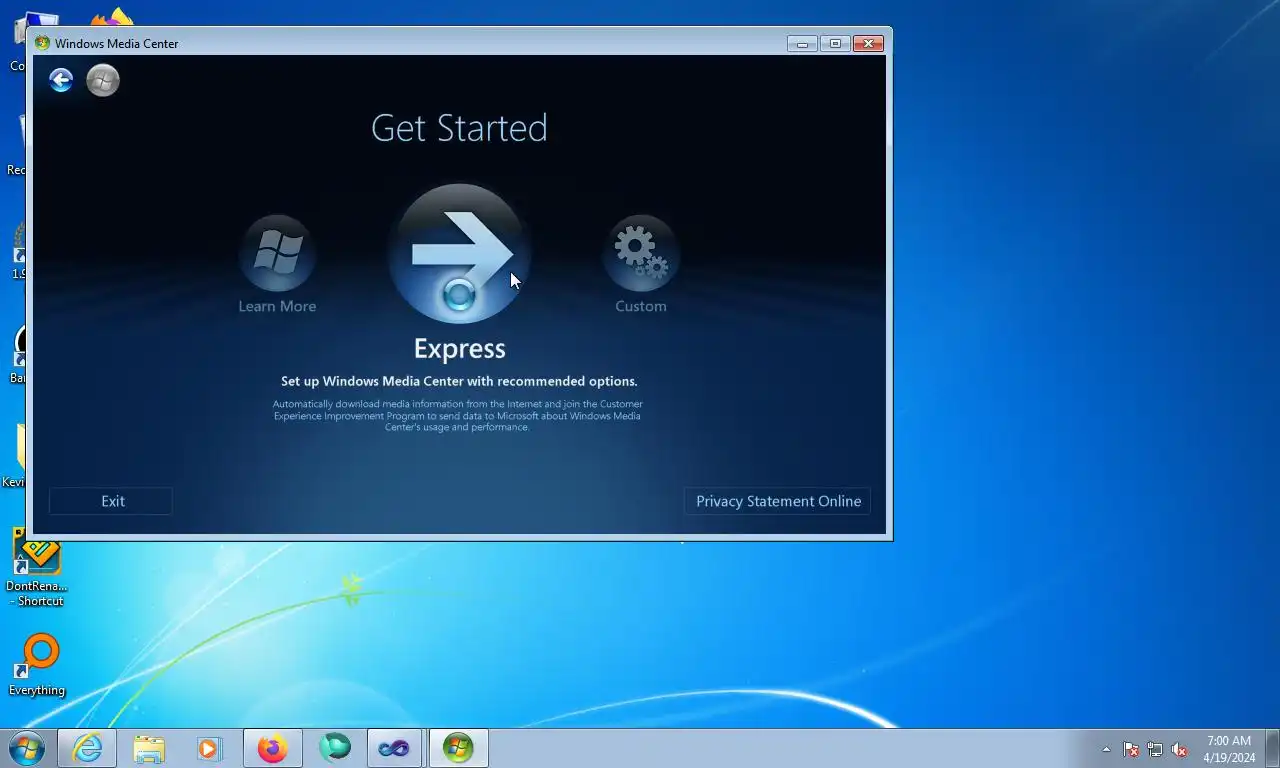The image size is (1280, 768).
Task: Open Windows Explorer folder in taskbar
Action: pos(149,748)
